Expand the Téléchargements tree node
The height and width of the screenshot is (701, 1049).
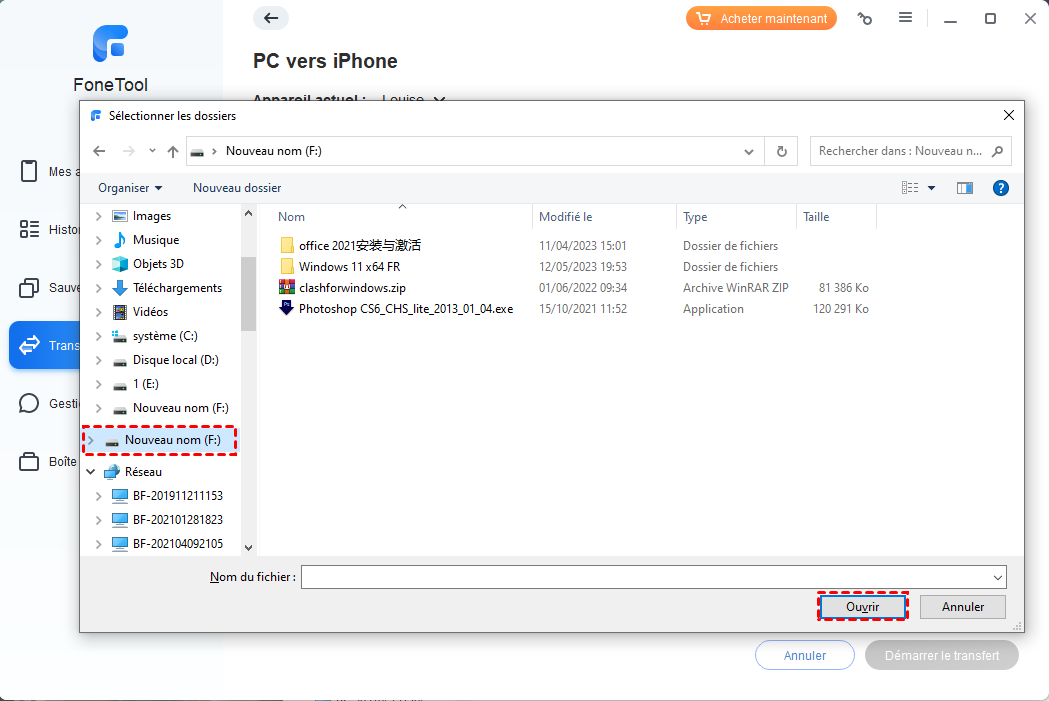pos(98,288)
